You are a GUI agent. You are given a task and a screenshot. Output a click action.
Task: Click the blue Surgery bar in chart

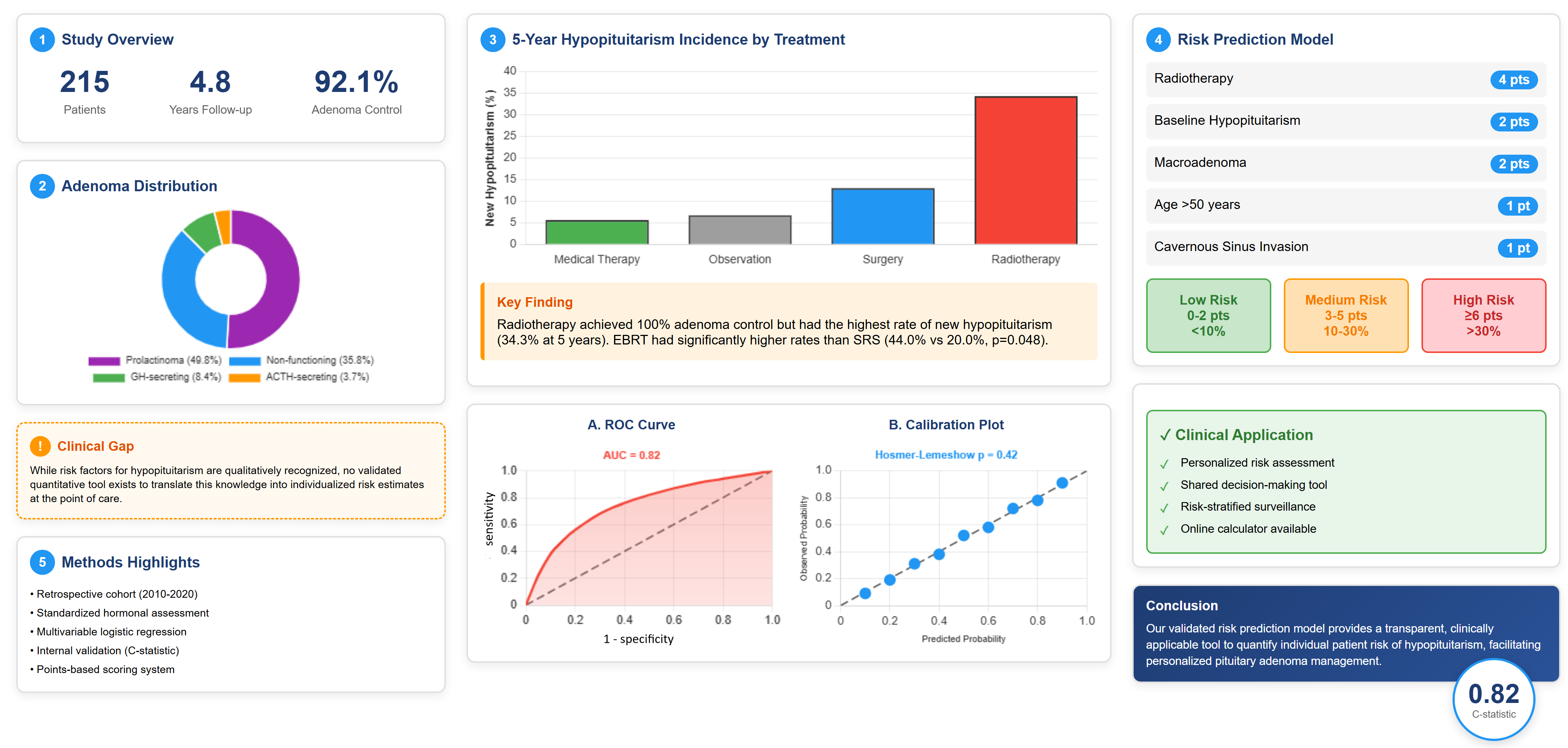(883, 216)
